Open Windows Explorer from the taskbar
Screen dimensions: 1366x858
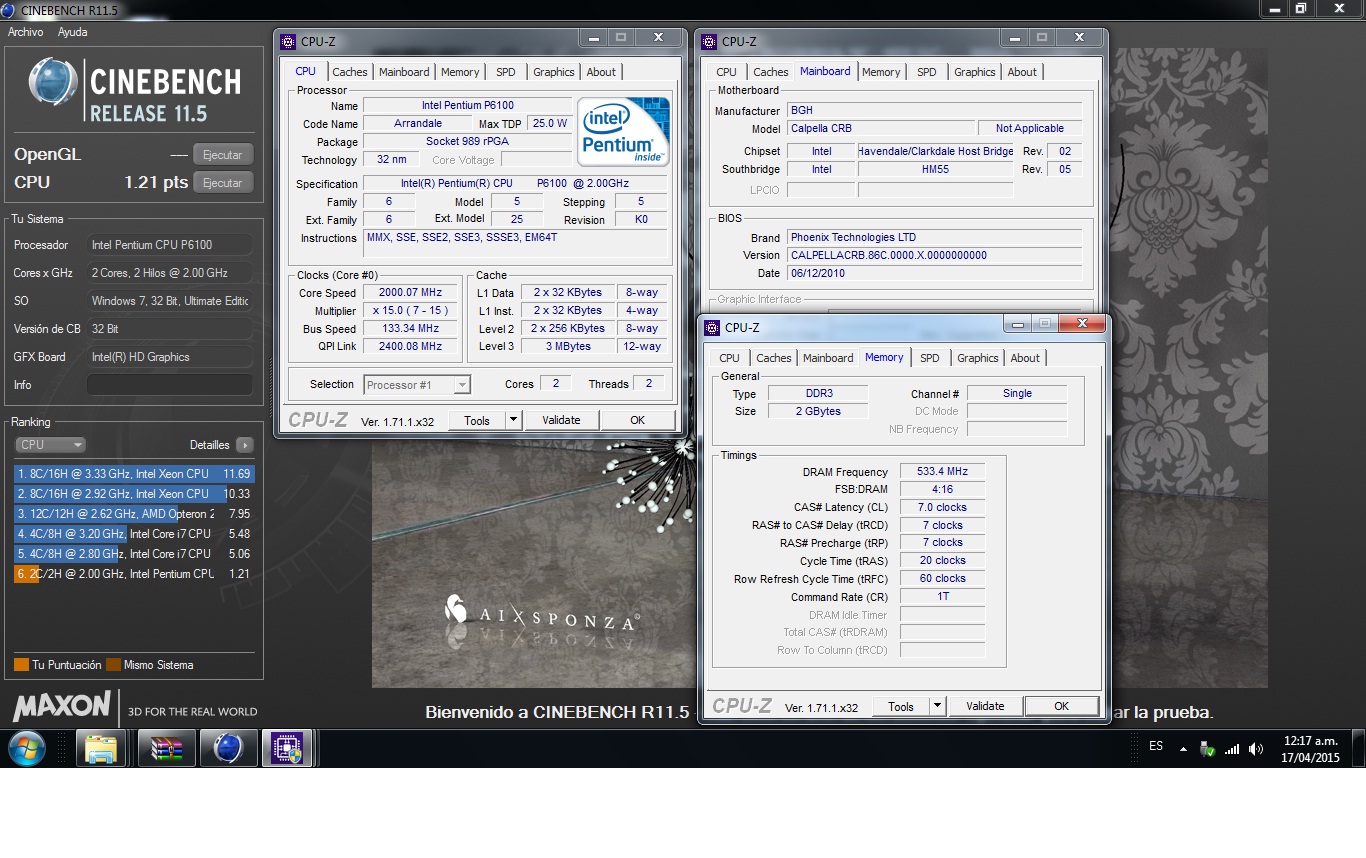[x=101, y=748]
